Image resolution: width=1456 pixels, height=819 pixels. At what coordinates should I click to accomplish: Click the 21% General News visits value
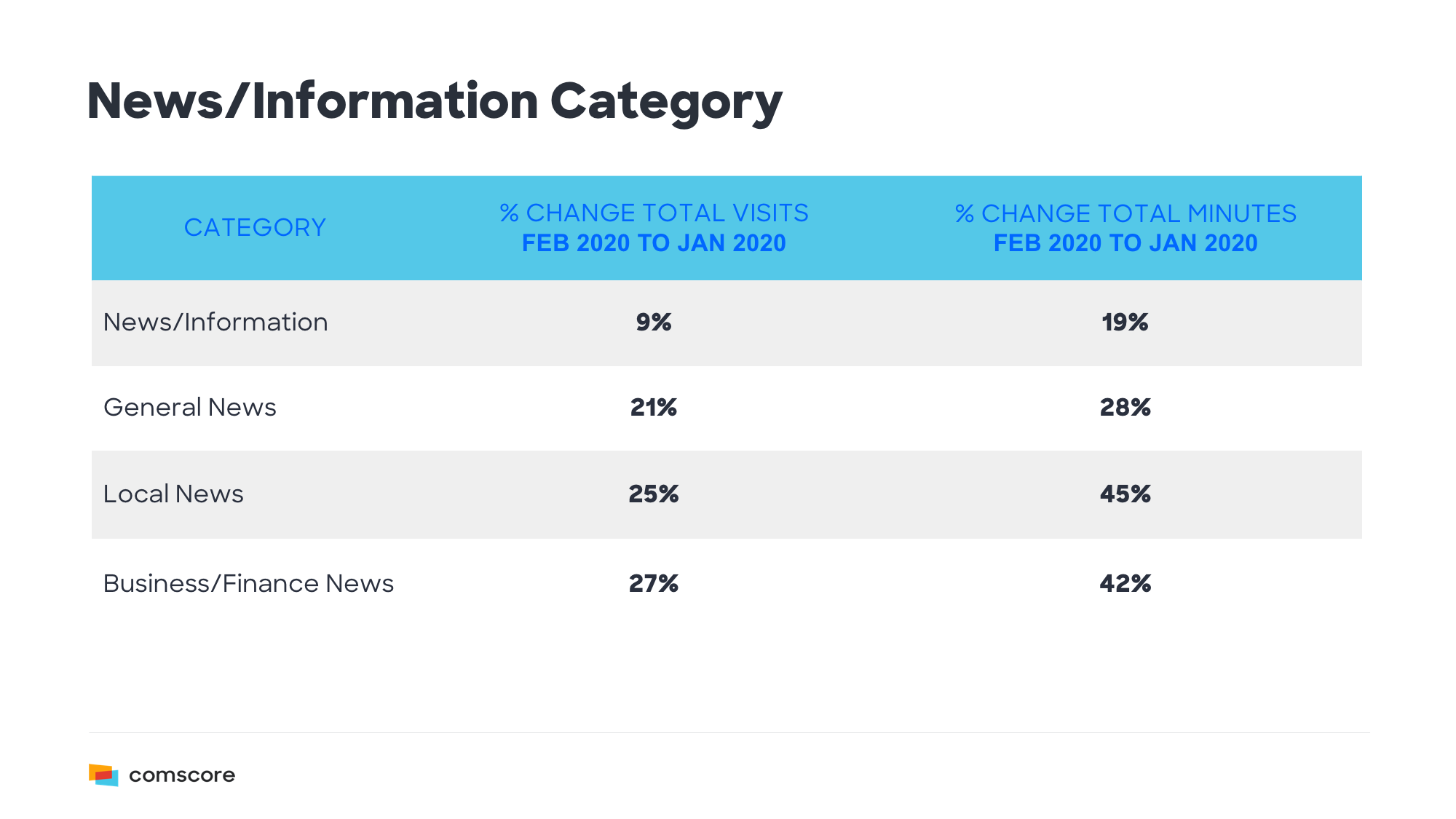(654, 407)
